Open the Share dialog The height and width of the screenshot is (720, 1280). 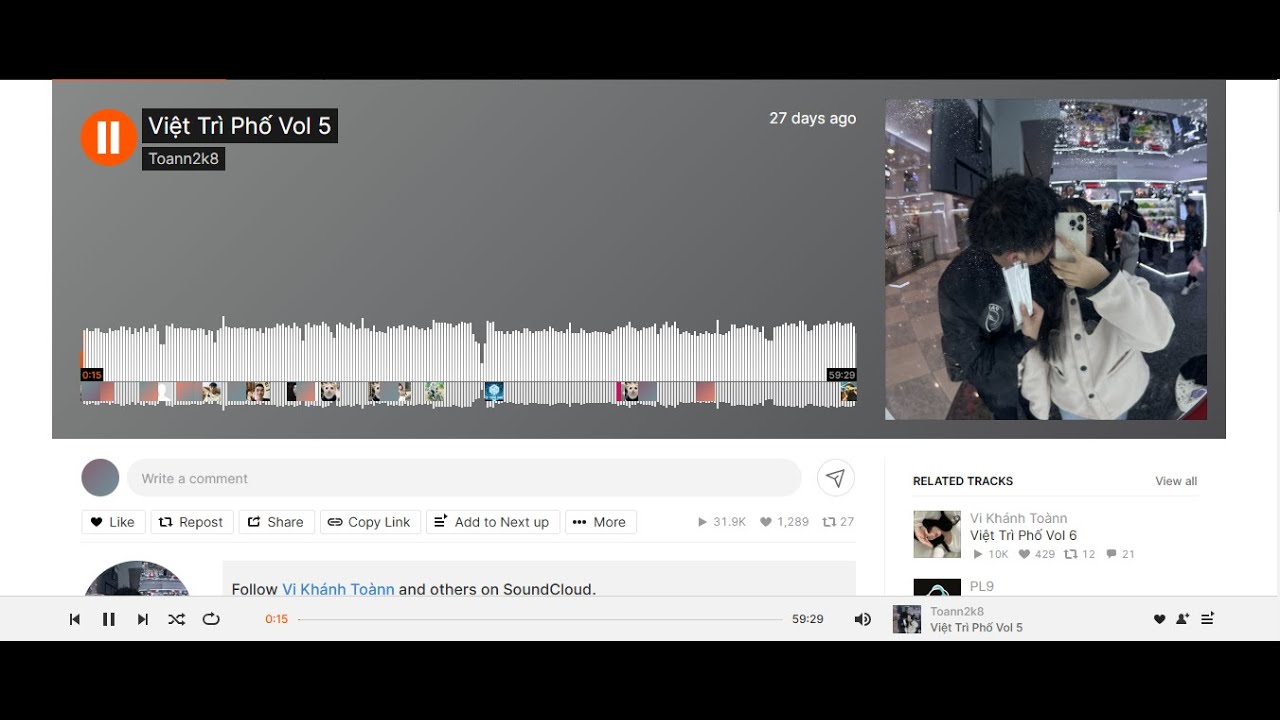[276, 522]
